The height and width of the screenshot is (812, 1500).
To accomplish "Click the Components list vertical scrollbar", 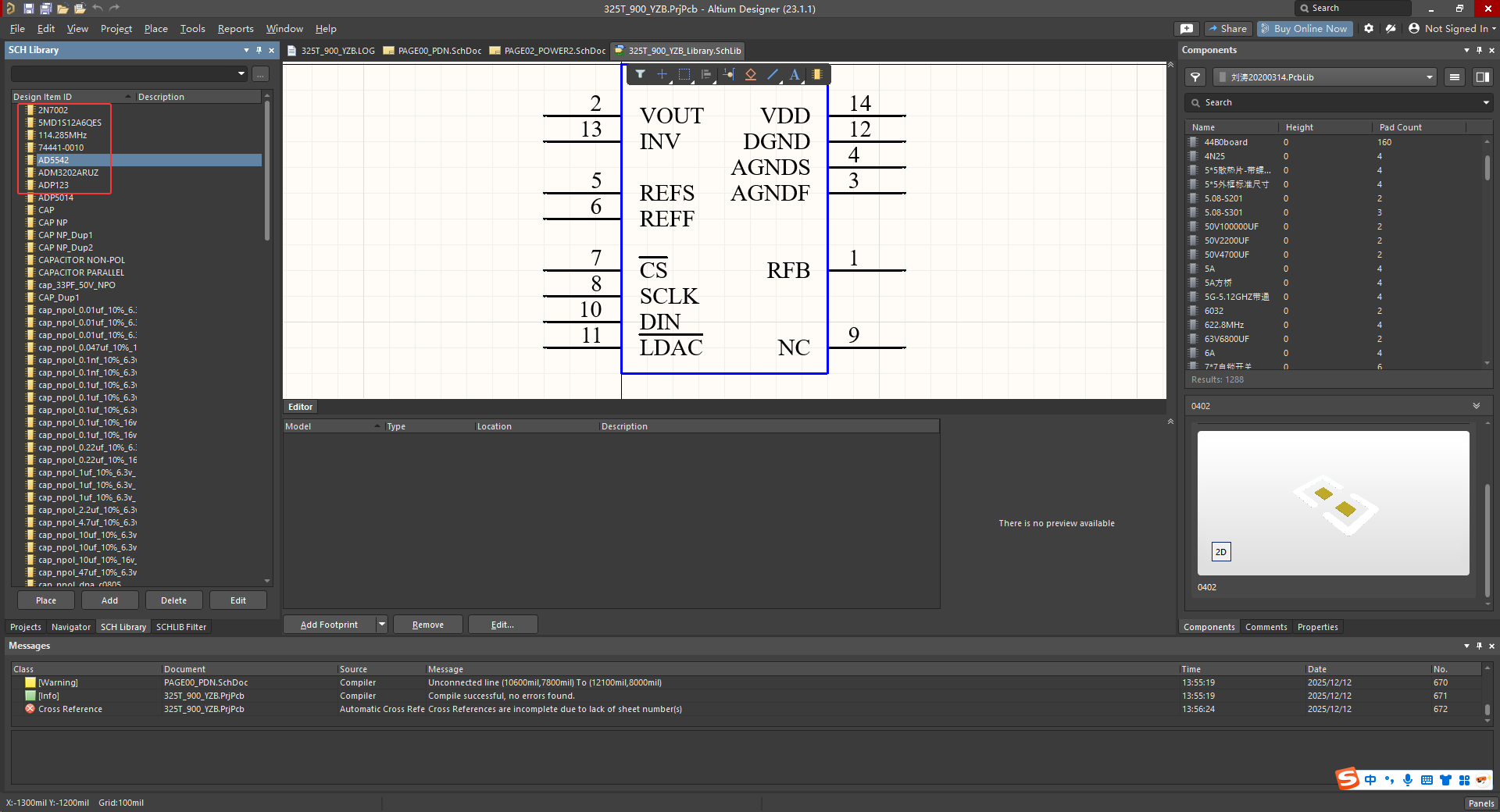I will point(1487,167).
